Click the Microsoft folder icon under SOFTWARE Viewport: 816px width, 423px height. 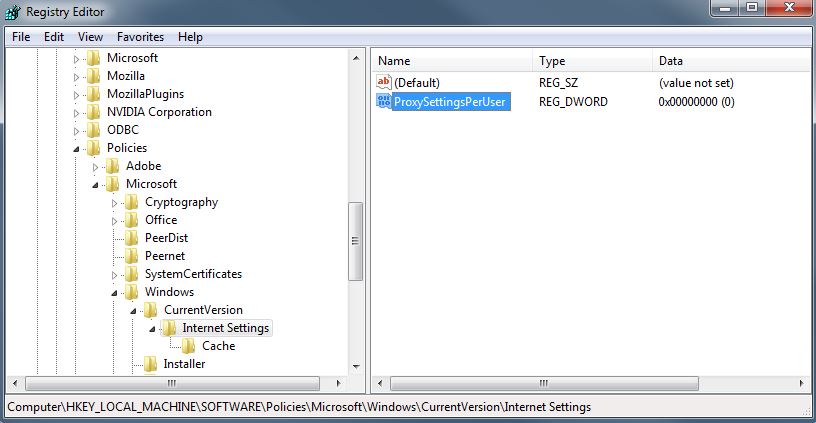[x=94, y=58]
